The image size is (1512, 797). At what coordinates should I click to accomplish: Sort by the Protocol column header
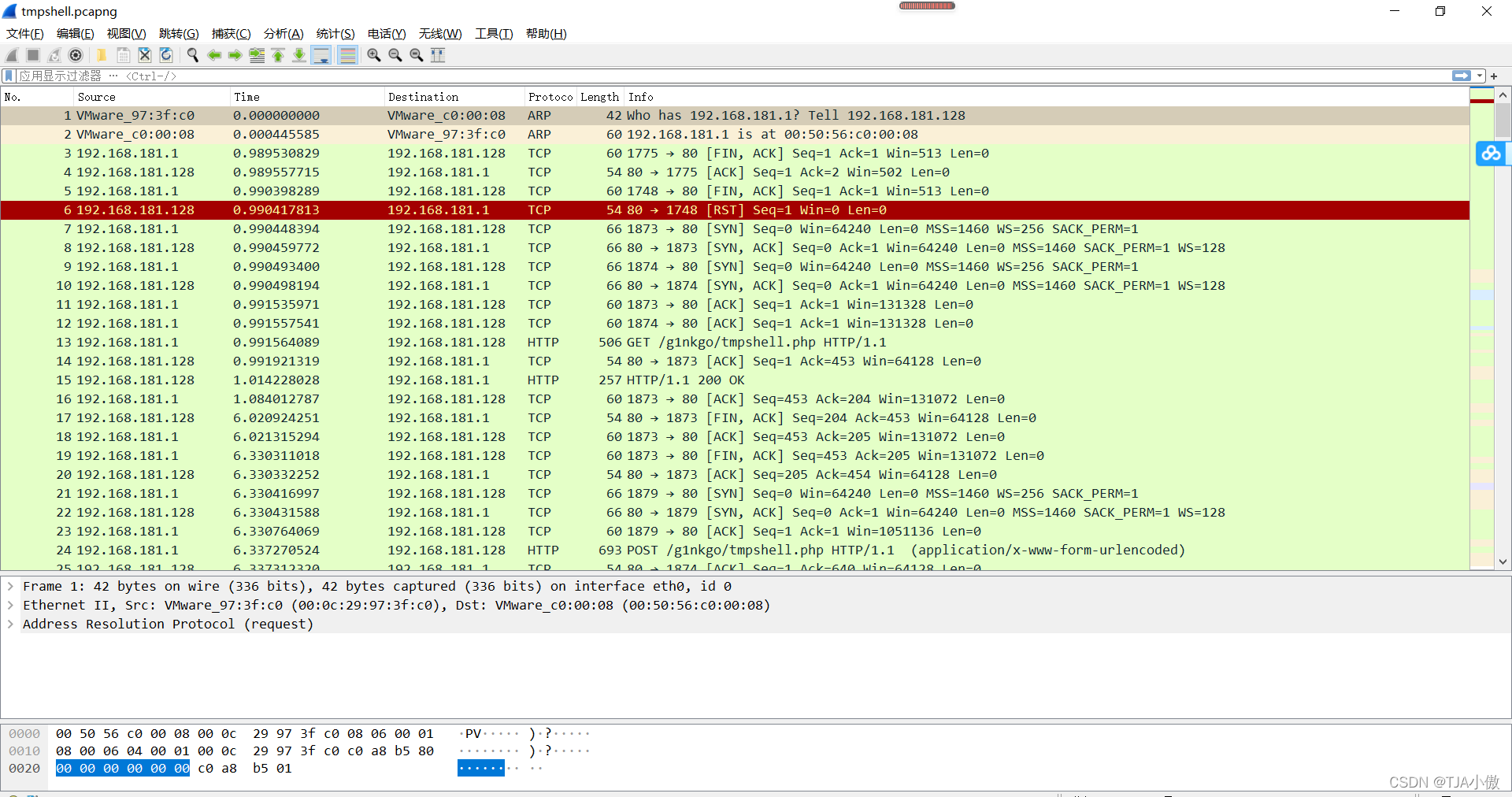coord(550,97)
